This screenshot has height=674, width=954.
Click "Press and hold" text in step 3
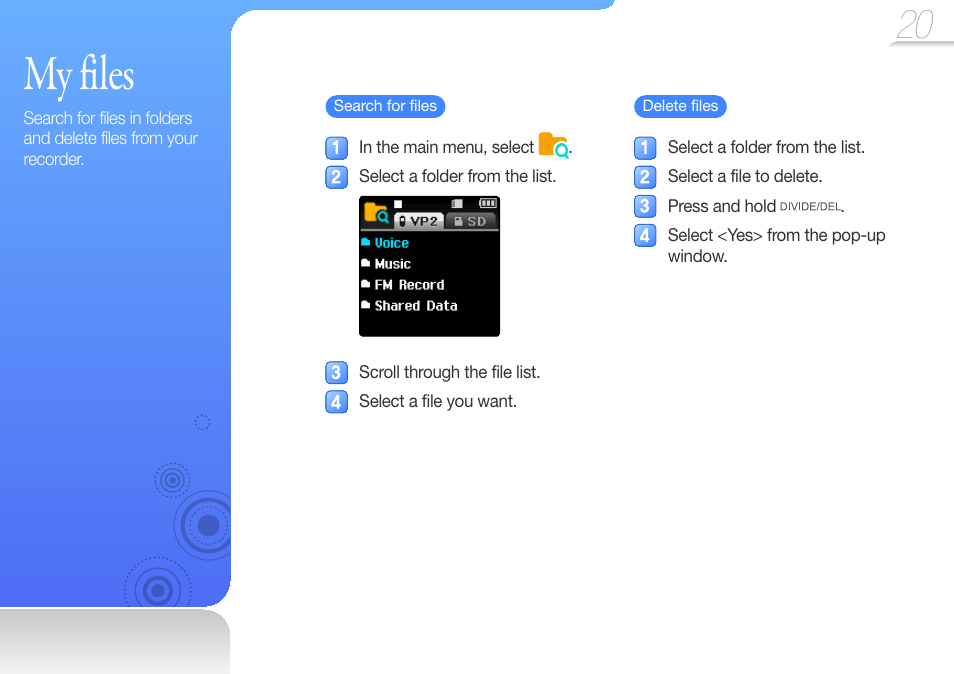(x=722, y=206)
